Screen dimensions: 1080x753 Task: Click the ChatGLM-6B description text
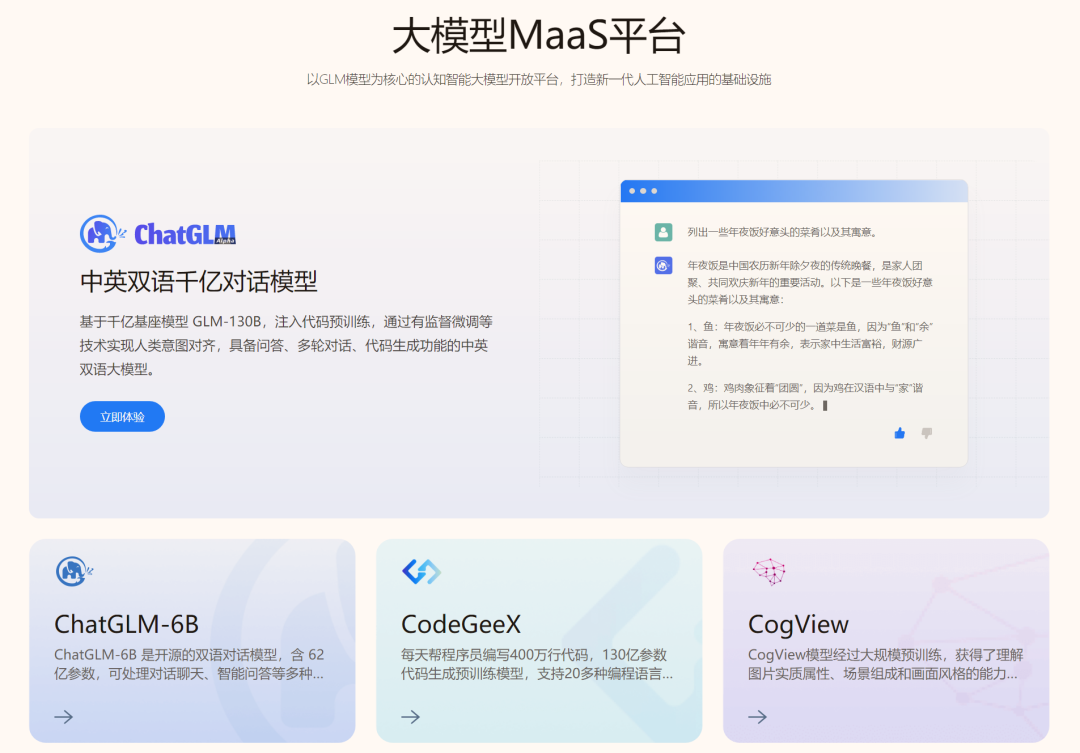coord(189,664)
